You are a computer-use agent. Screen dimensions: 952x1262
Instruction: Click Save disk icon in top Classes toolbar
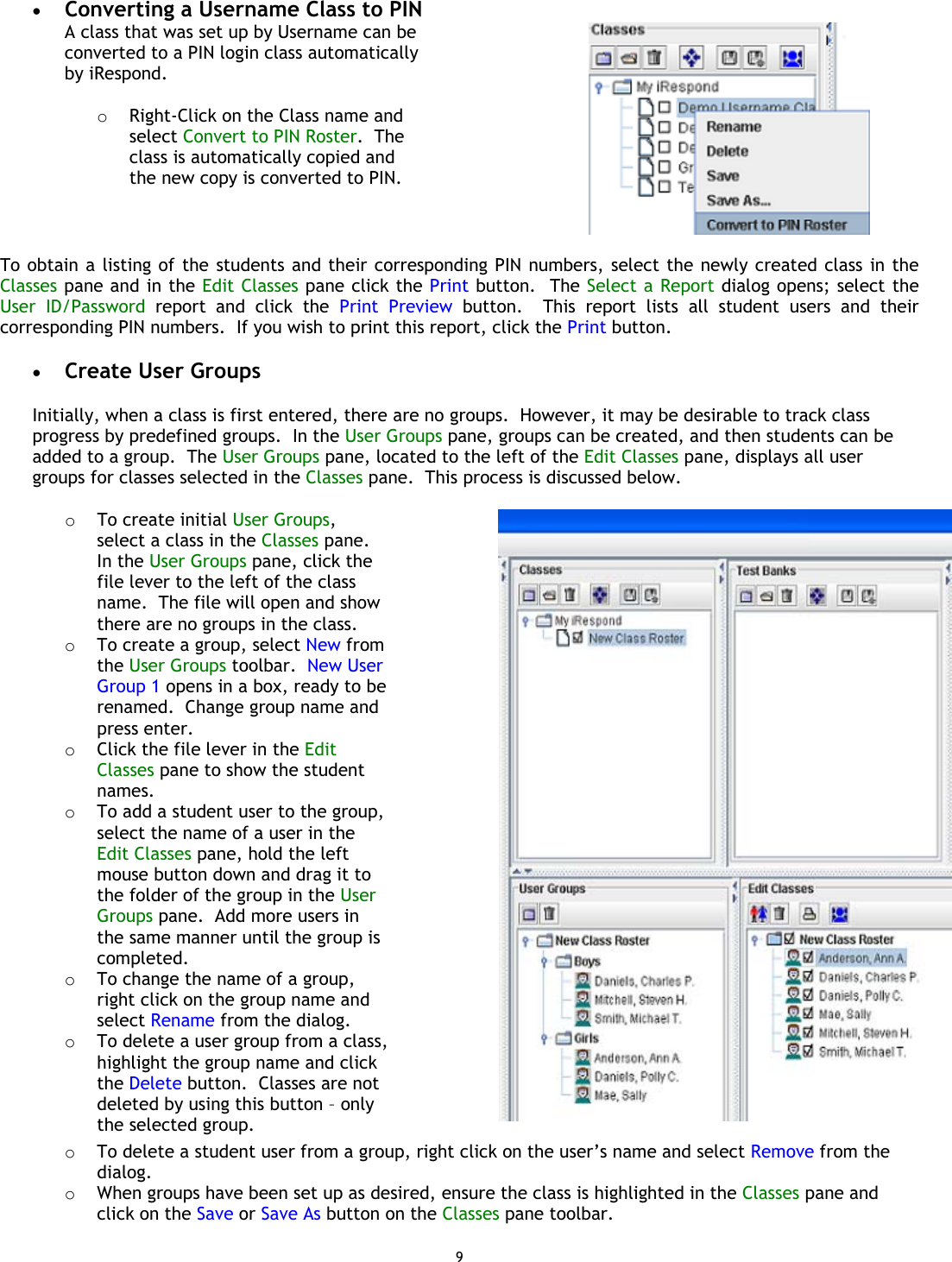729,58
